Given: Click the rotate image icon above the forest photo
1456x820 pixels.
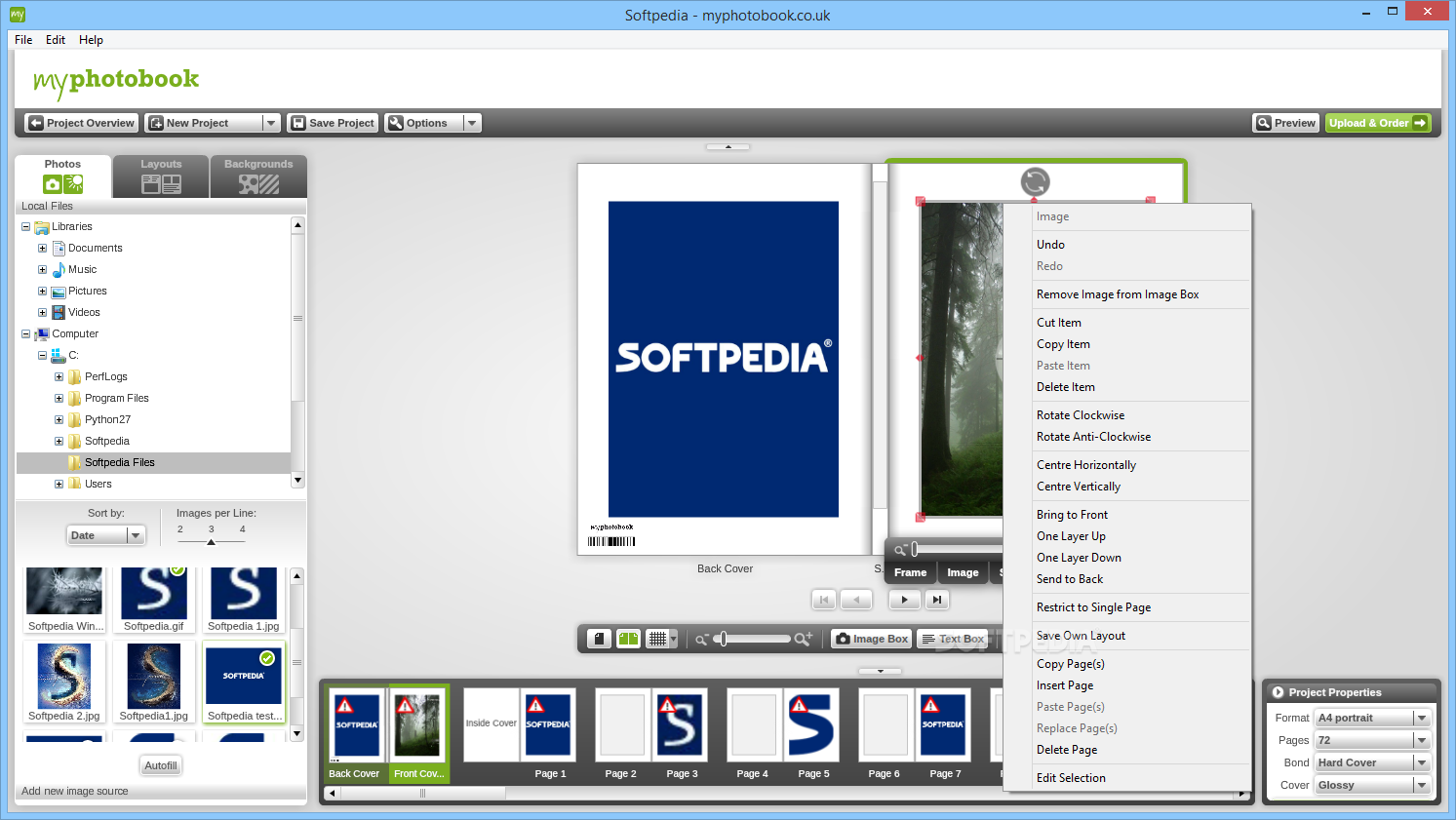Looking at the screenshot, I should pos(1035,181).
